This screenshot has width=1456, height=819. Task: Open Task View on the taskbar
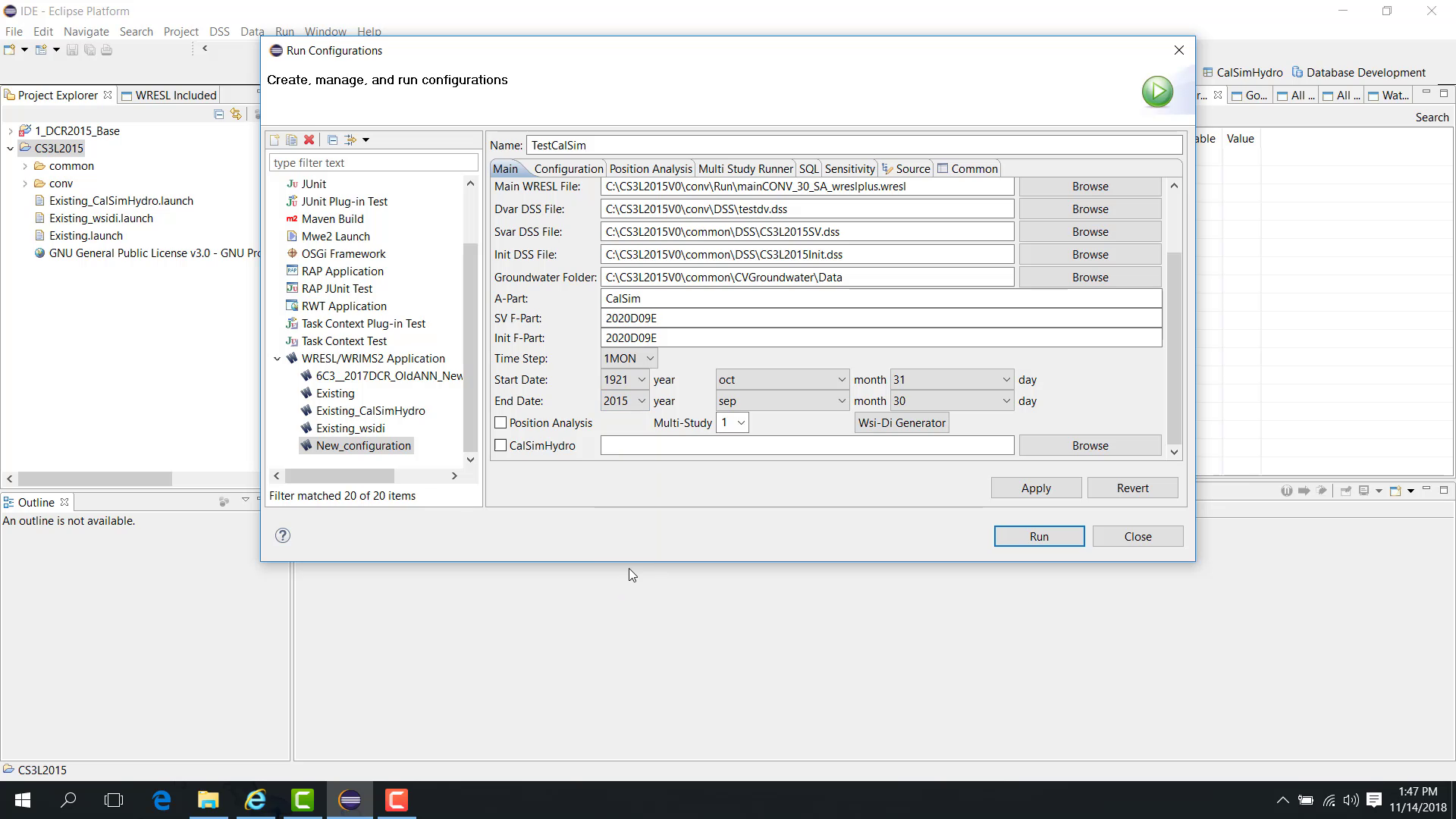[x=114, y=800]
